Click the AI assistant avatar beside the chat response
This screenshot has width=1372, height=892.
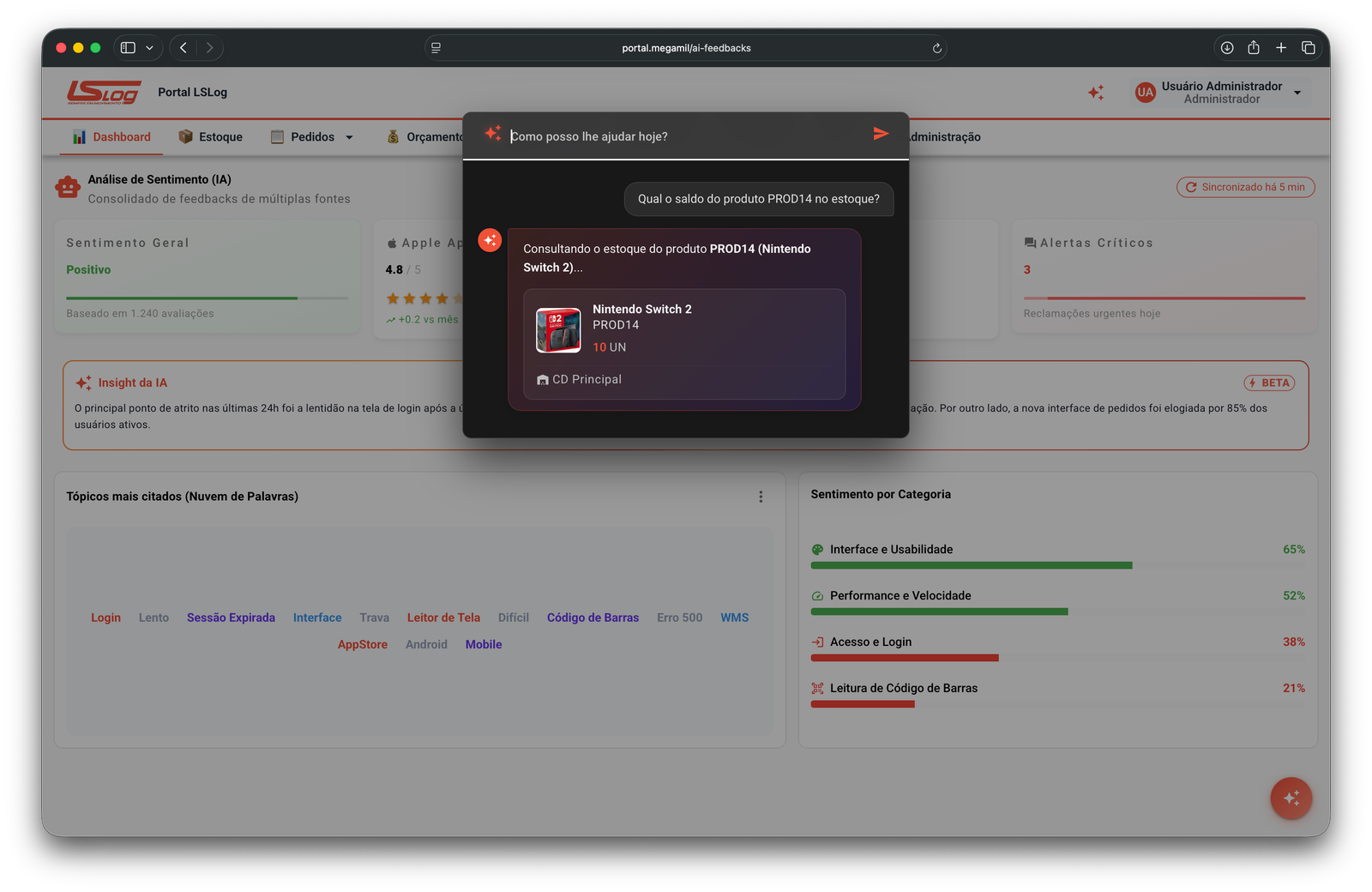point(490,240)
